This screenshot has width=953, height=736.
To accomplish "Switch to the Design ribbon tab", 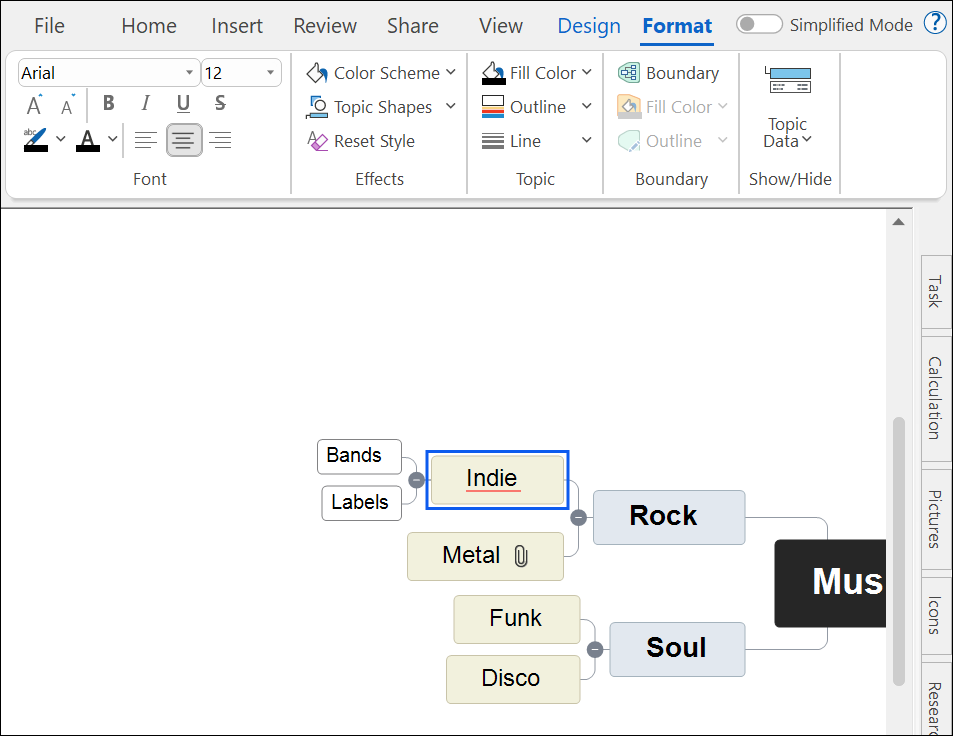I will tap(588, 26).
